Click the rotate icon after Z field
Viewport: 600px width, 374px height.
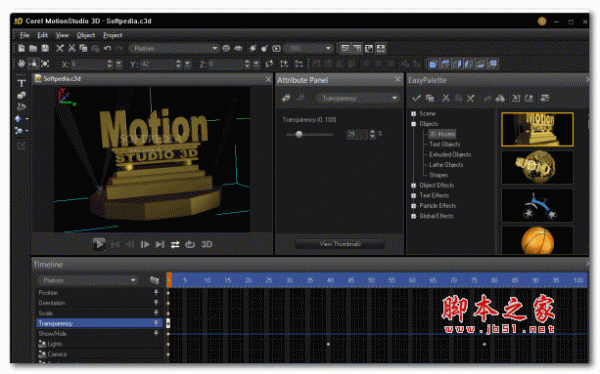click(x=269, y=64)
